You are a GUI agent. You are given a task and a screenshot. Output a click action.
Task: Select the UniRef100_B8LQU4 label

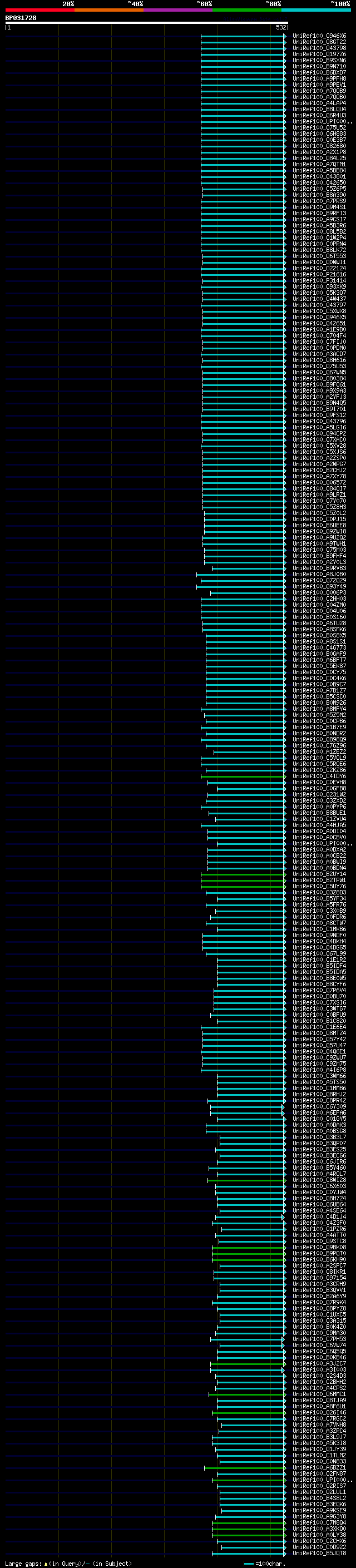point(319,110)
